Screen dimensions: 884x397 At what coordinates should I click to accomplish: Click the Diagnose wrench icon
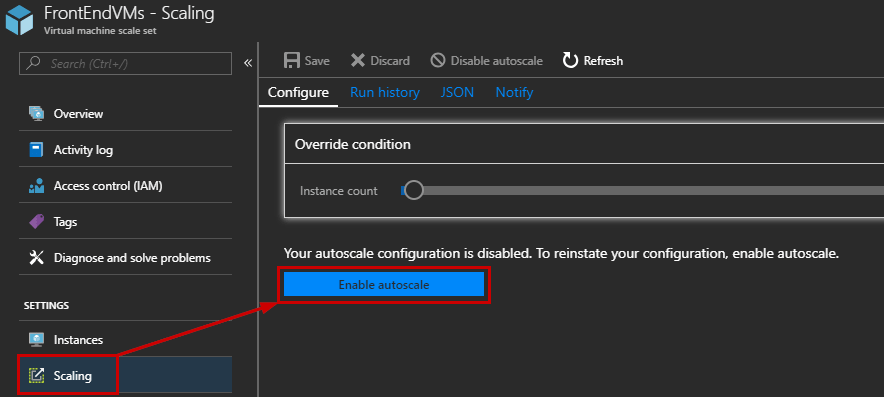click(x=36, y=258)
